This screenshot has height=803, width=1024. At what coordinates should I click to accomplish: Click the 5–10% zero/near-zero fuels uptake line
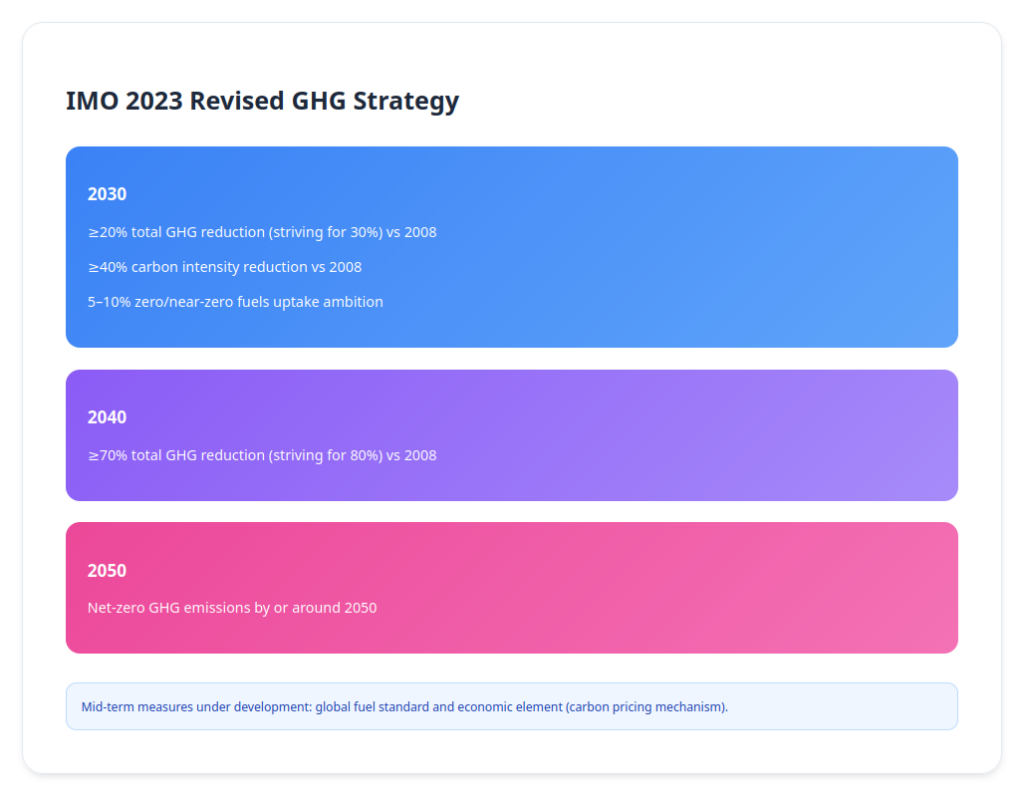click(x=235, y=302)
